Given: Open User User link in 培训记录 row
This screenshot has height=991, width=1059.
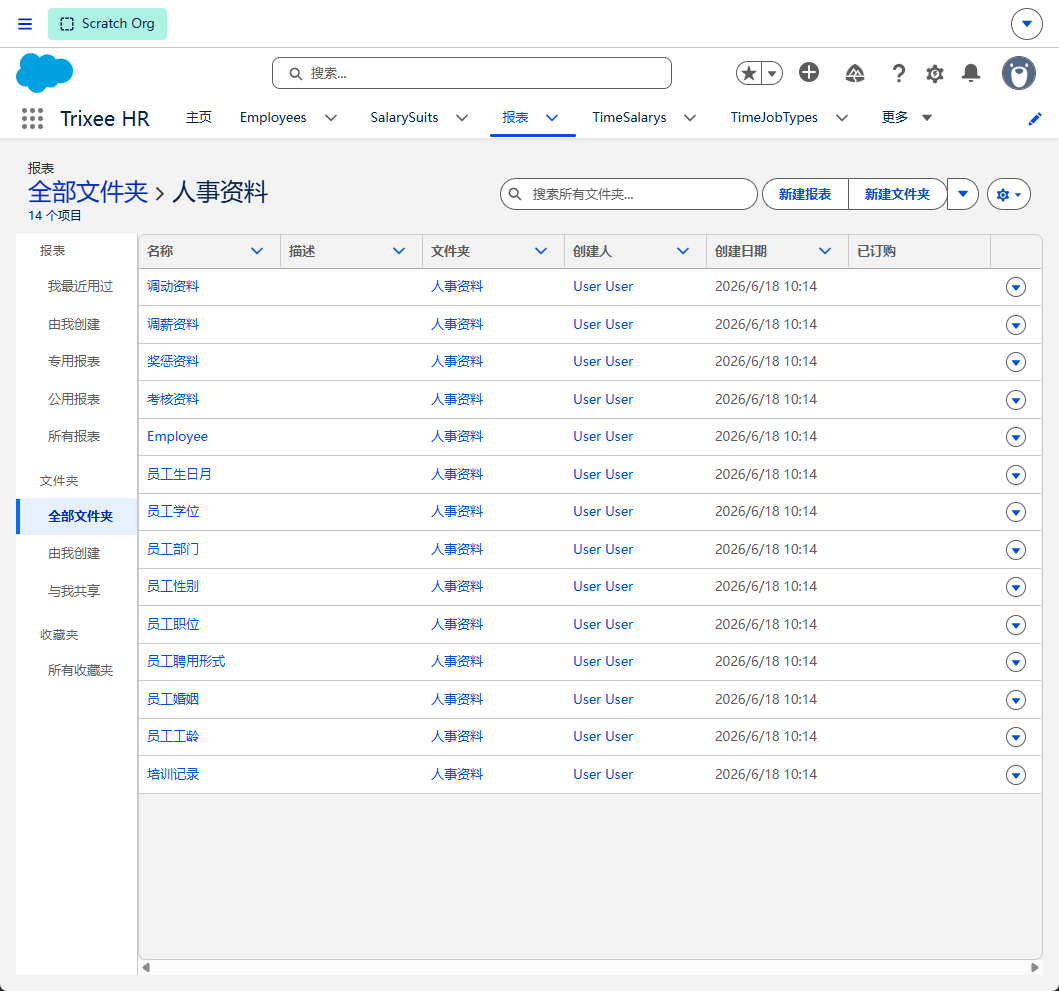Looking at the screenshot, I should (x=603, y=774).
